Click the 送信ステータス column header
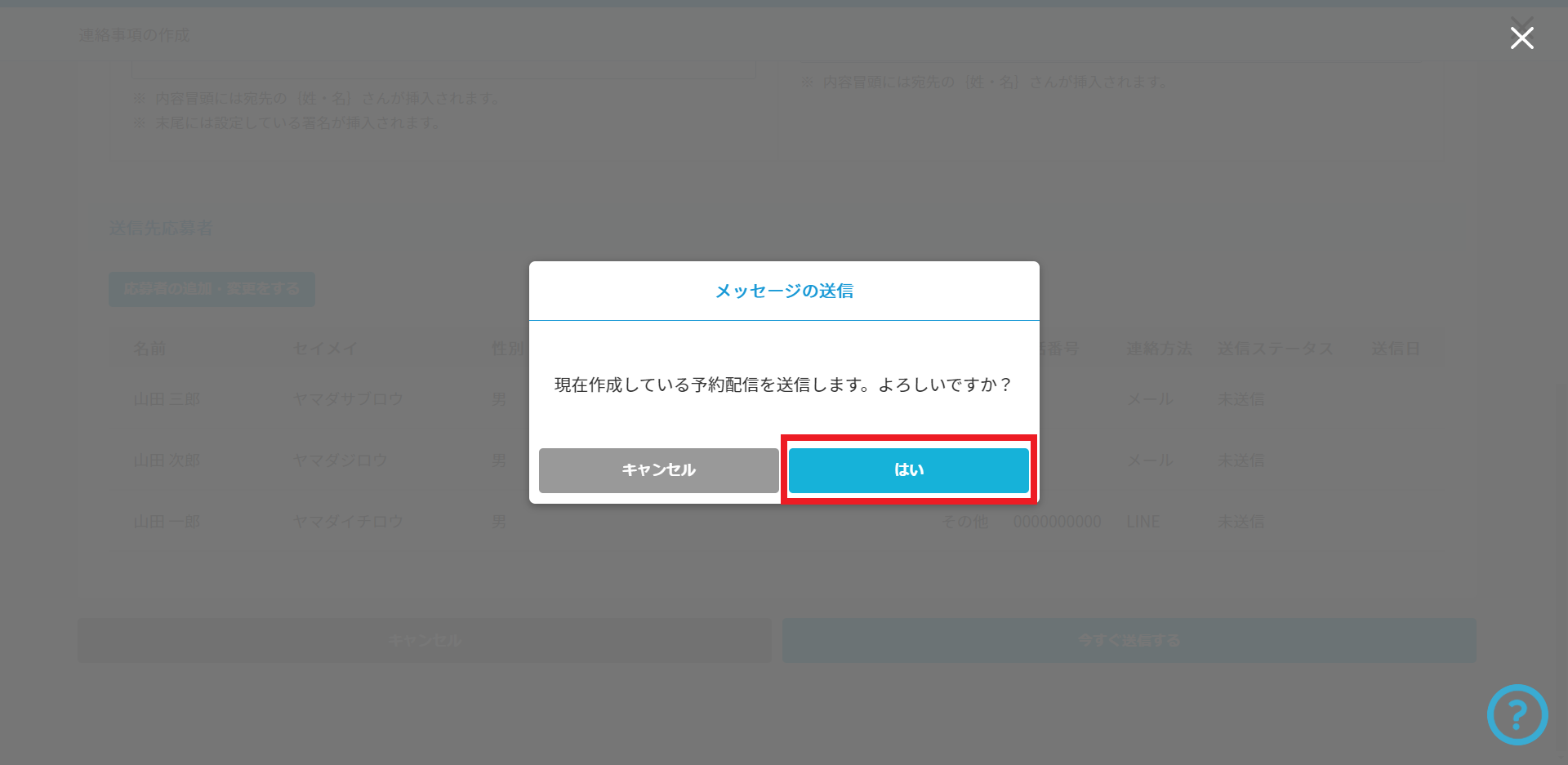1568x765 pixels. (1275, 349)
